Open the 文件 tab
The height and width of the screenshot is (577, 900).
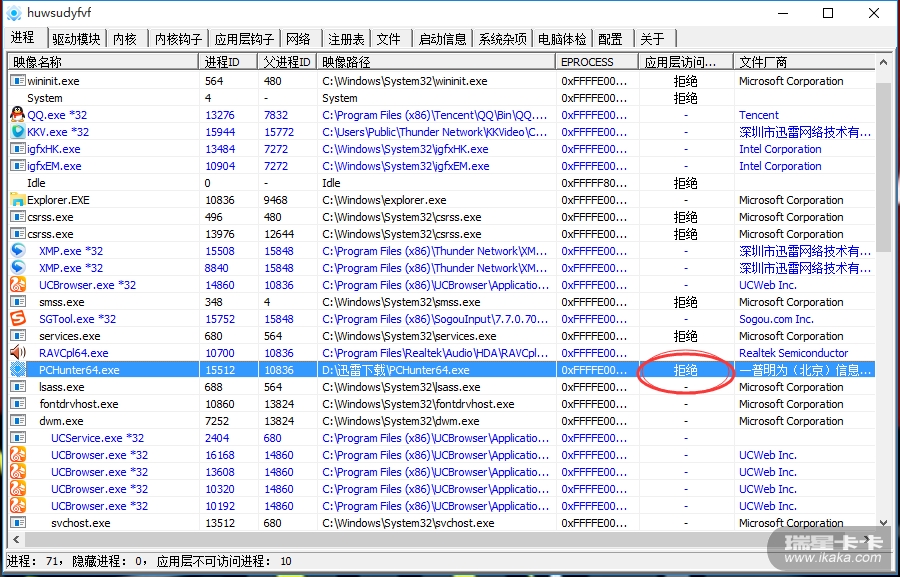389,39
